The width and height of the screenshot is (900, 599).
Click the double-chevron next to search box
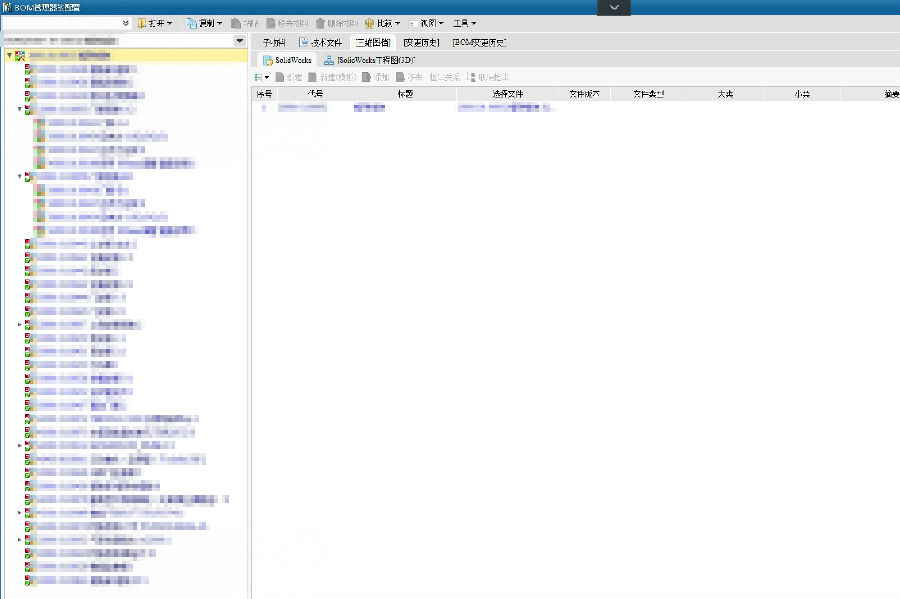point(125,23)
